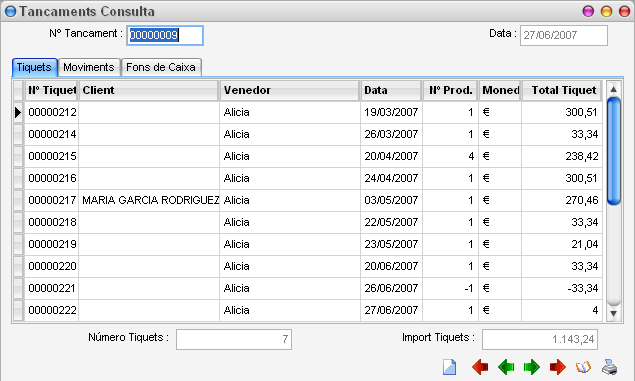This screenshot has width=635, height=381.
Task: Click the new blank document icon
Action: tap(449, 367)
